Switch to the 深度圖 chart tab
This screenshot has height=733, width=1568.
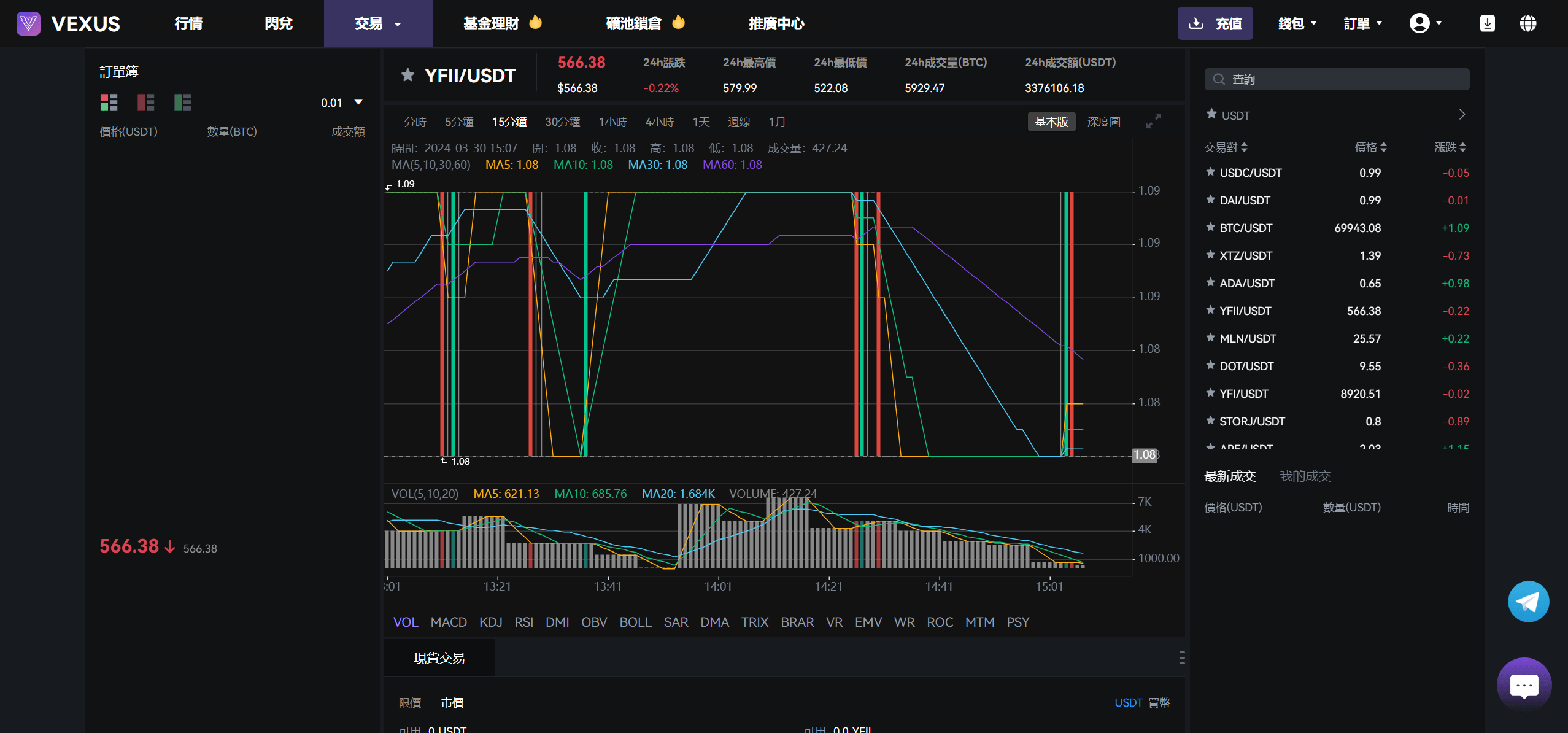click(x=1103, y=121)
